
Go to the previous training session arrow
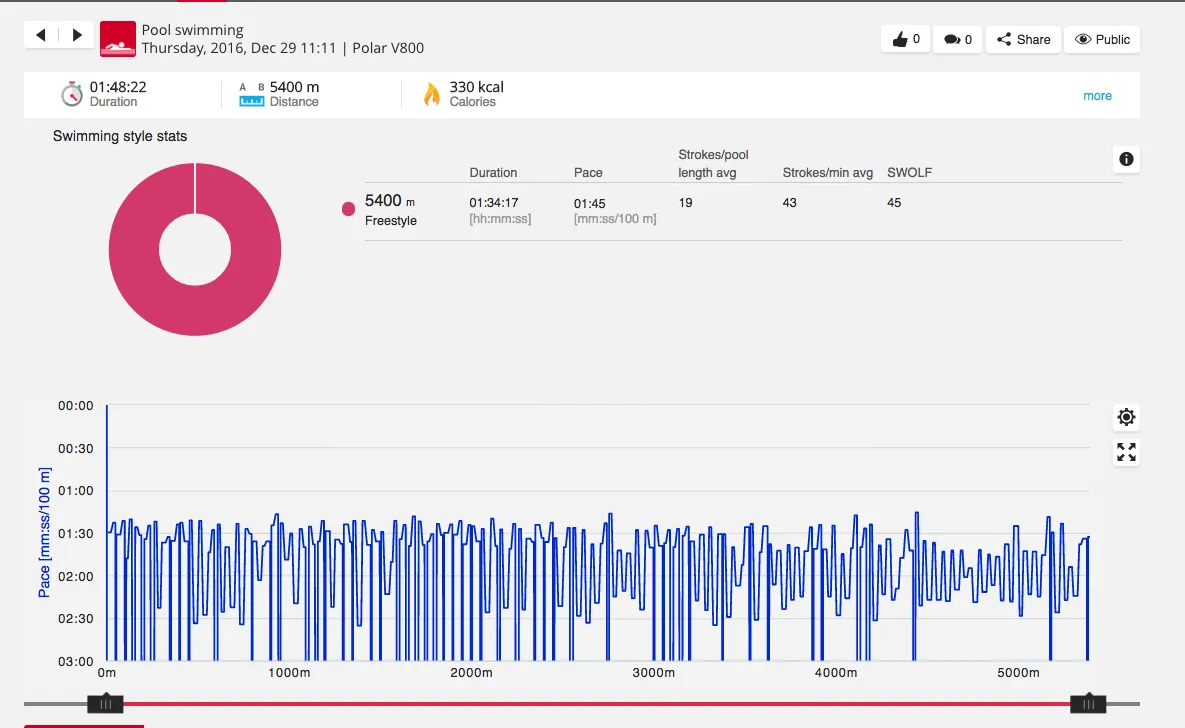click(41, 36)
